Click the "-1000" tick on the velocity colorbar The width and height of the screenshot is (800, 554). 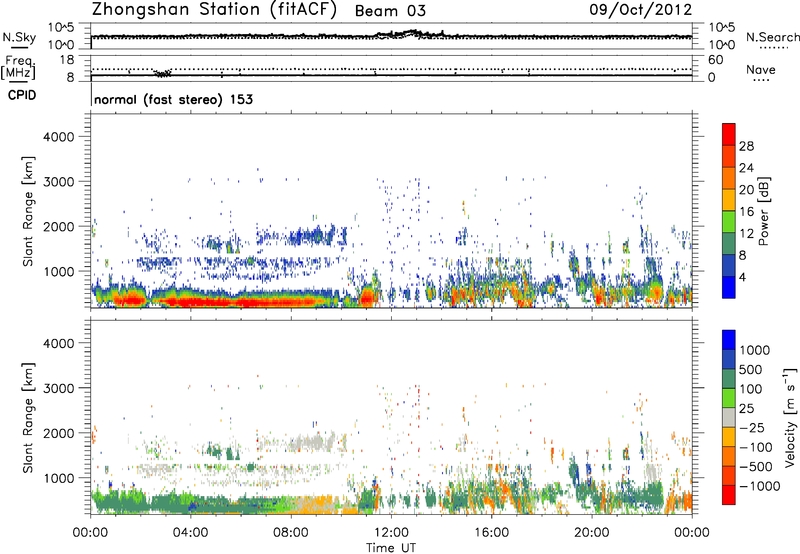pos(760,486)
